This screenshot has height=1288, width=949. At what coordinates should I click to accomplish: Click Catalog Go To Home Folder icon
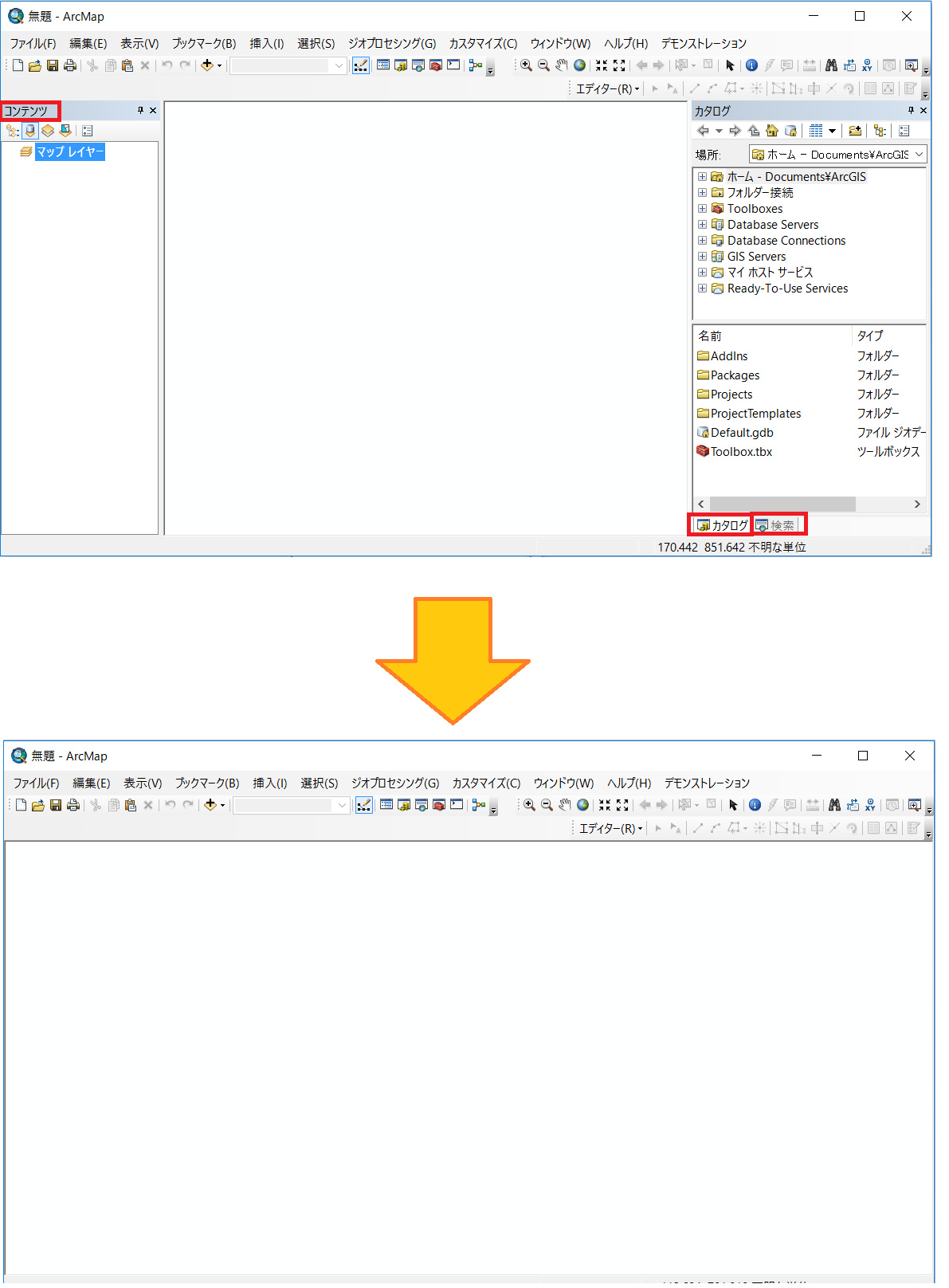[x=772, y=131]
